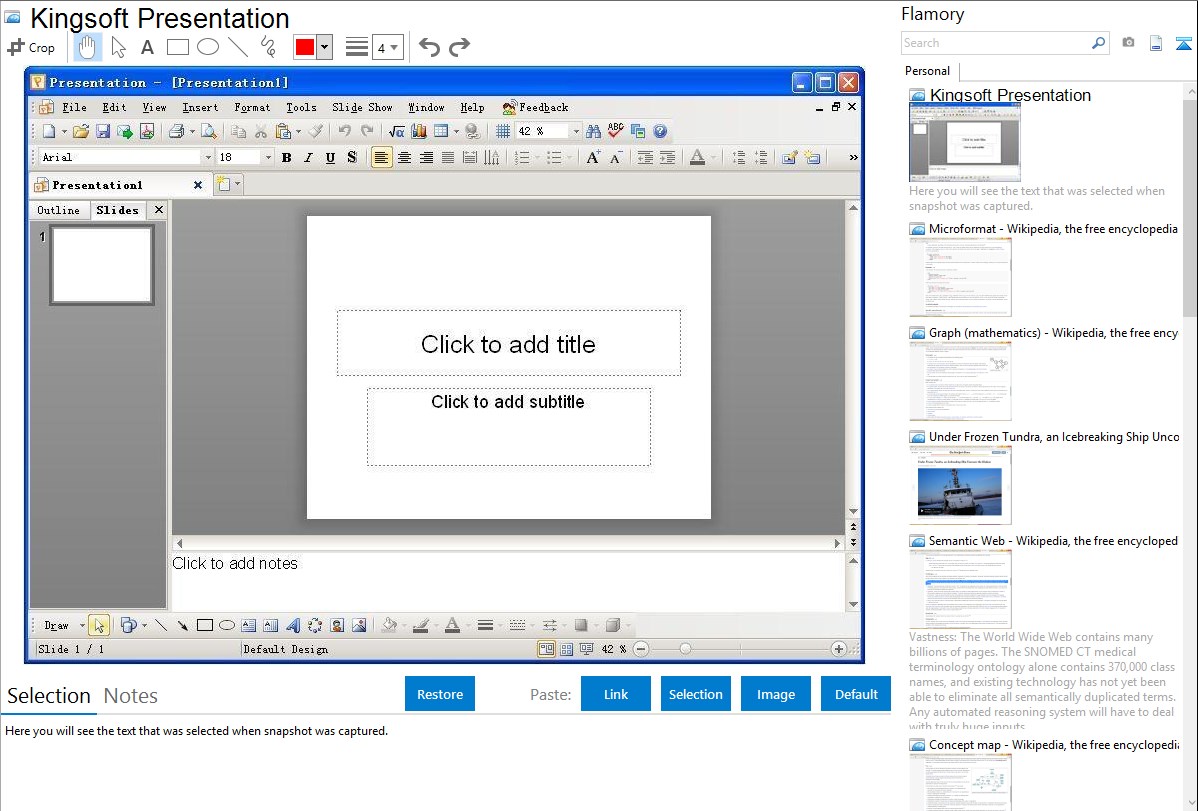
Task: Toggle Bold formatting
Action: [x=287, y=157]
